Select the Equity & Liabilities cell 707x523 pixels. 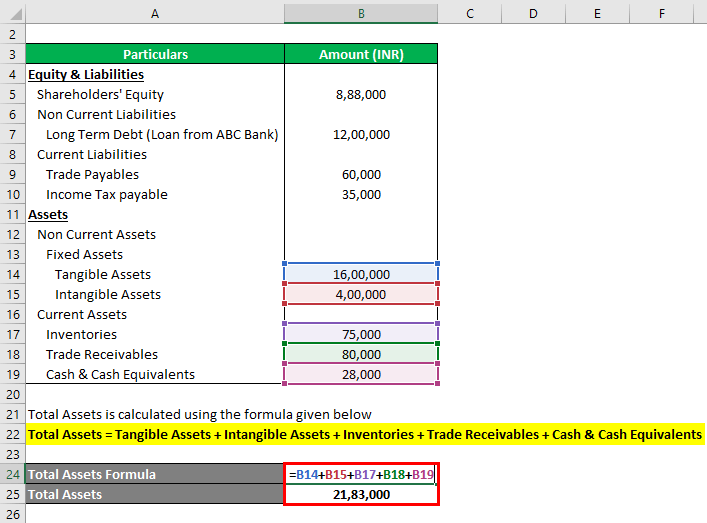[x=155, y=74]
